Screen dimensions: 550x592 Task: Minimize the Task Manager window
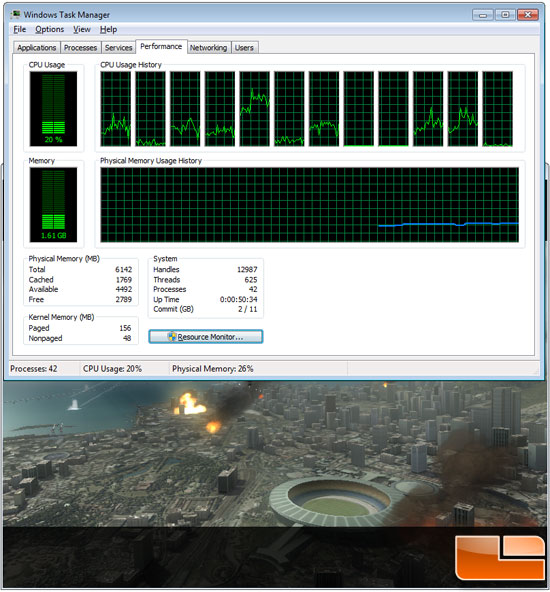(482, 15)
